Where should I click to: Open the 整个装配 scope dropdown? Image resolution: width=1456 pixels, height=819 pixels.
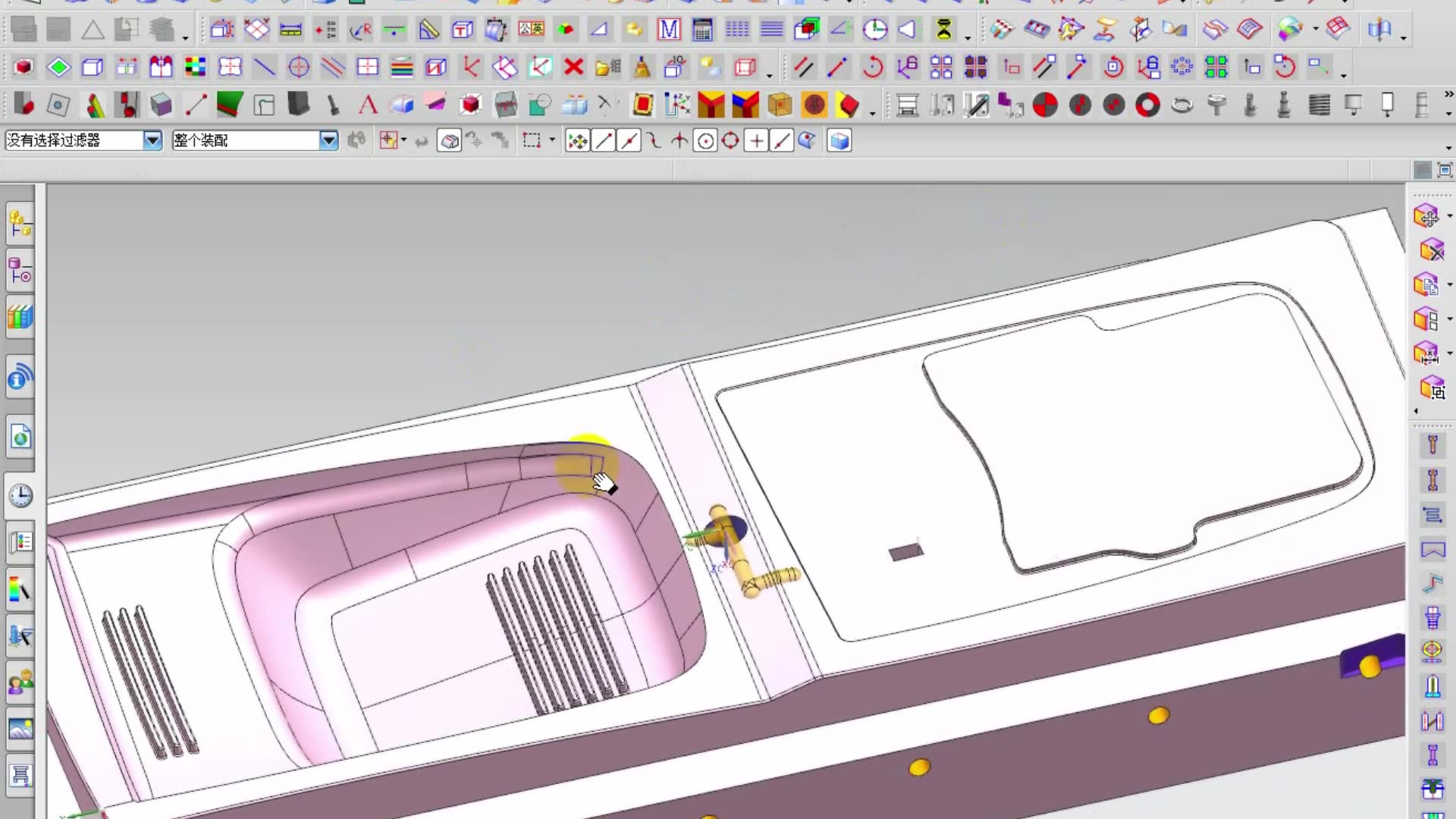(328, 140)
